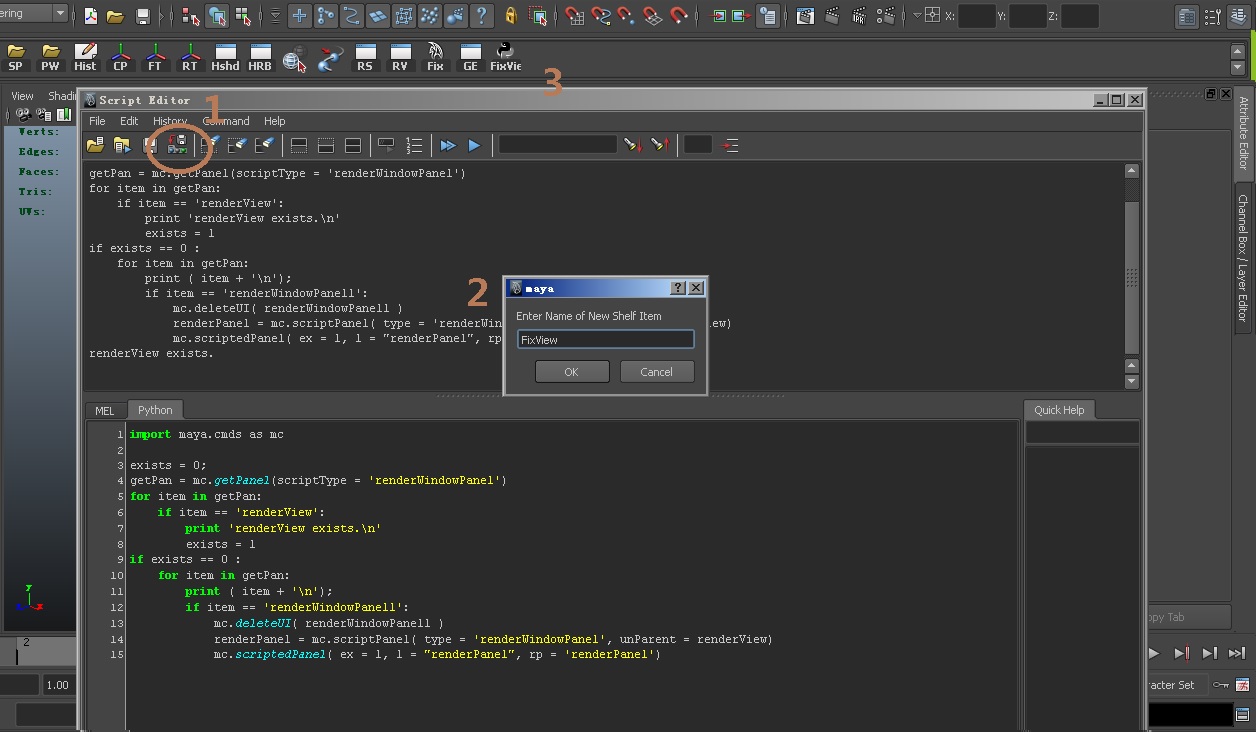Open the History menu in Script Editor
This screenshot has width=1256, height=732.
[170, 121]
